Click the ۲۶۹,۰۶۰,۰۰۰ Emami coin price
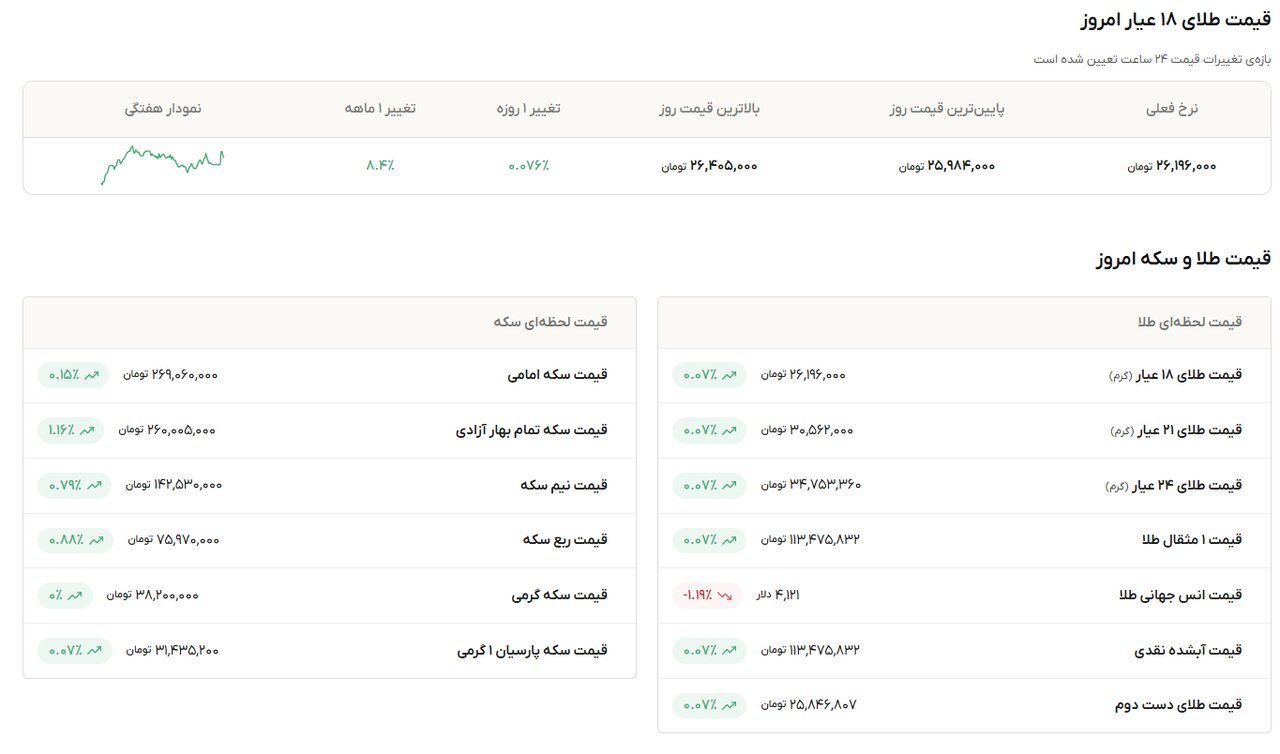 tap(185, 375)
